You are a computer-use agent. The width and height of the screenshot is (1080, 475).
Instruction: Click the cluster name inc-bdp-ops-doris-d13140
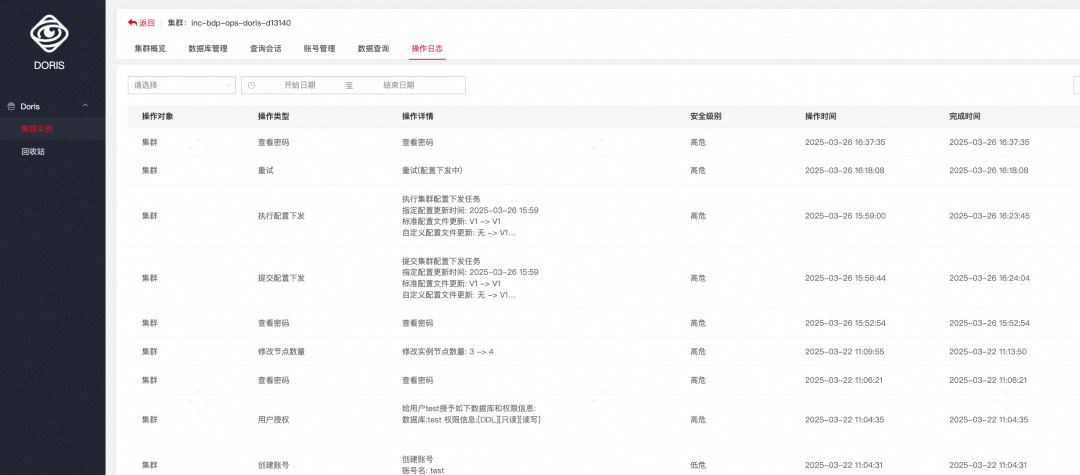pos(241,23)
